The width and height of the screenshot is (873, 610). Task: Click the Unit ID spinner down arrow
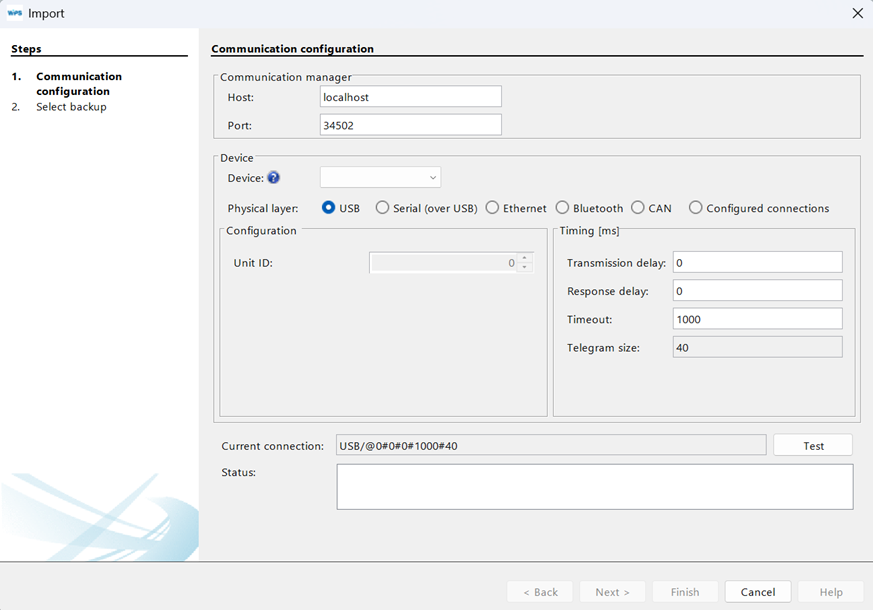[523, 265]
